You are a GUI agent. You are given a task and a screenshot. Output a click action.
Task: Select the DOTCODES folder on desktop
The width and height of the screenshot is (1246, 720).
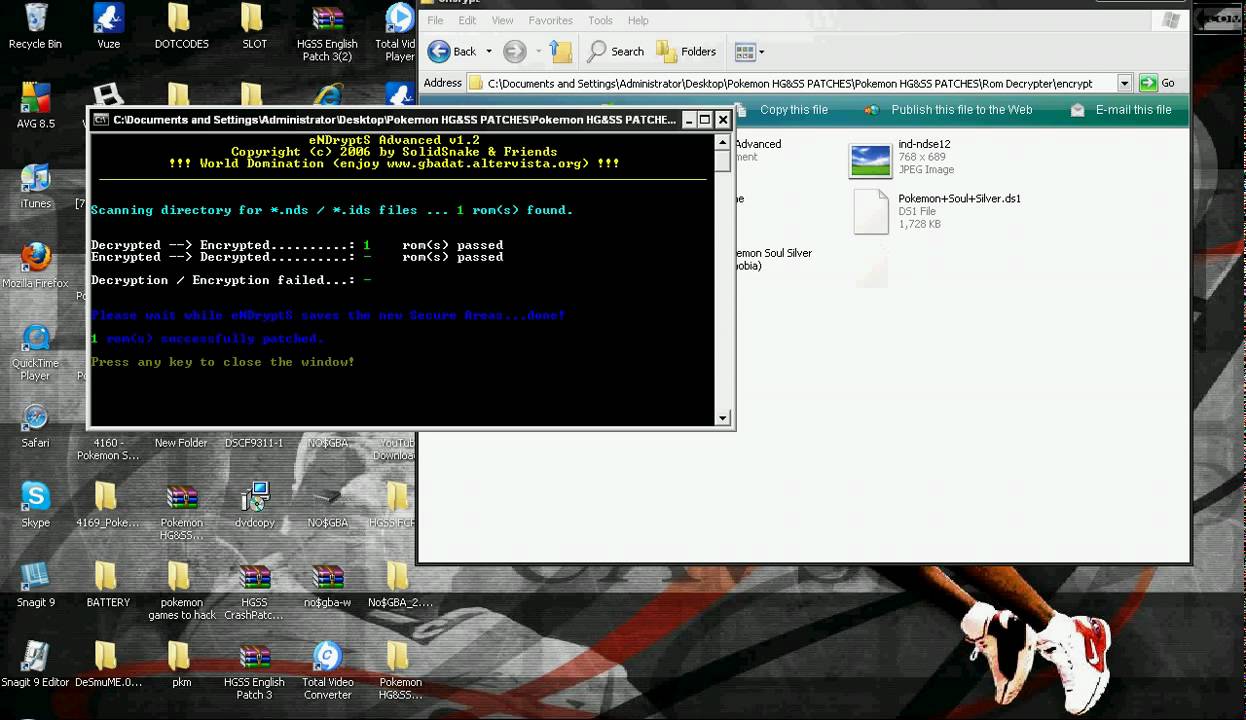(x=181, y=26)
